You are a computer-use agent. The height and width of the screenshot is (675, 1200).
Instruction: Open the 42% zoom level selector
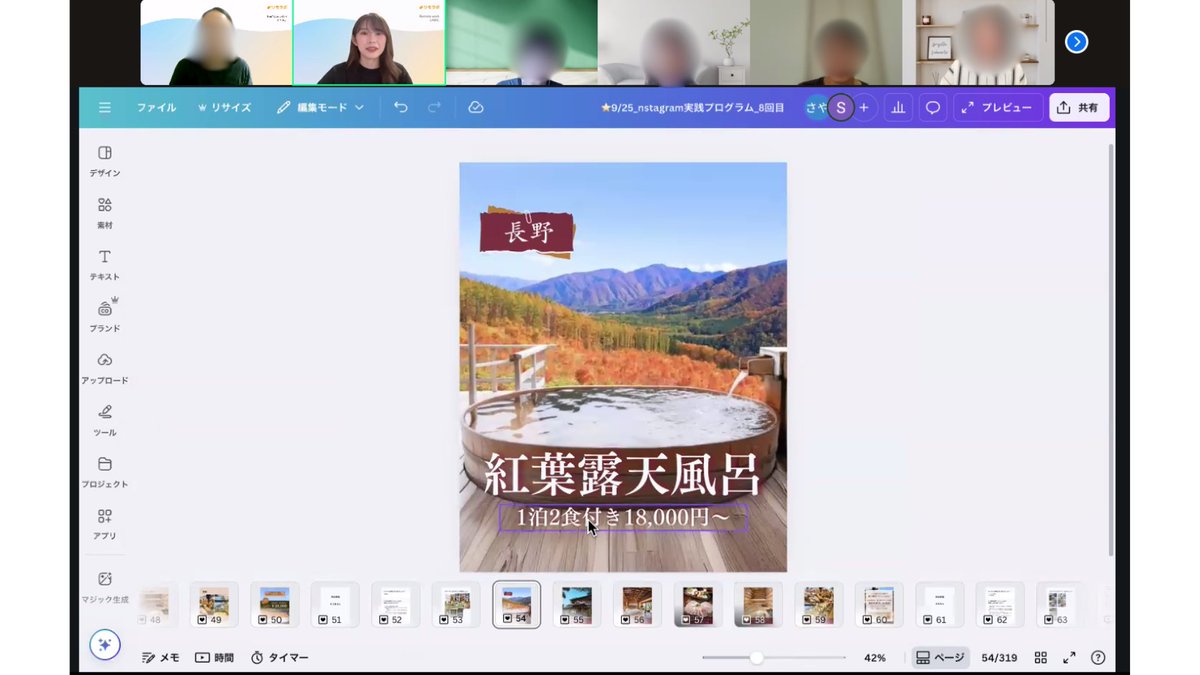point(875,657)
